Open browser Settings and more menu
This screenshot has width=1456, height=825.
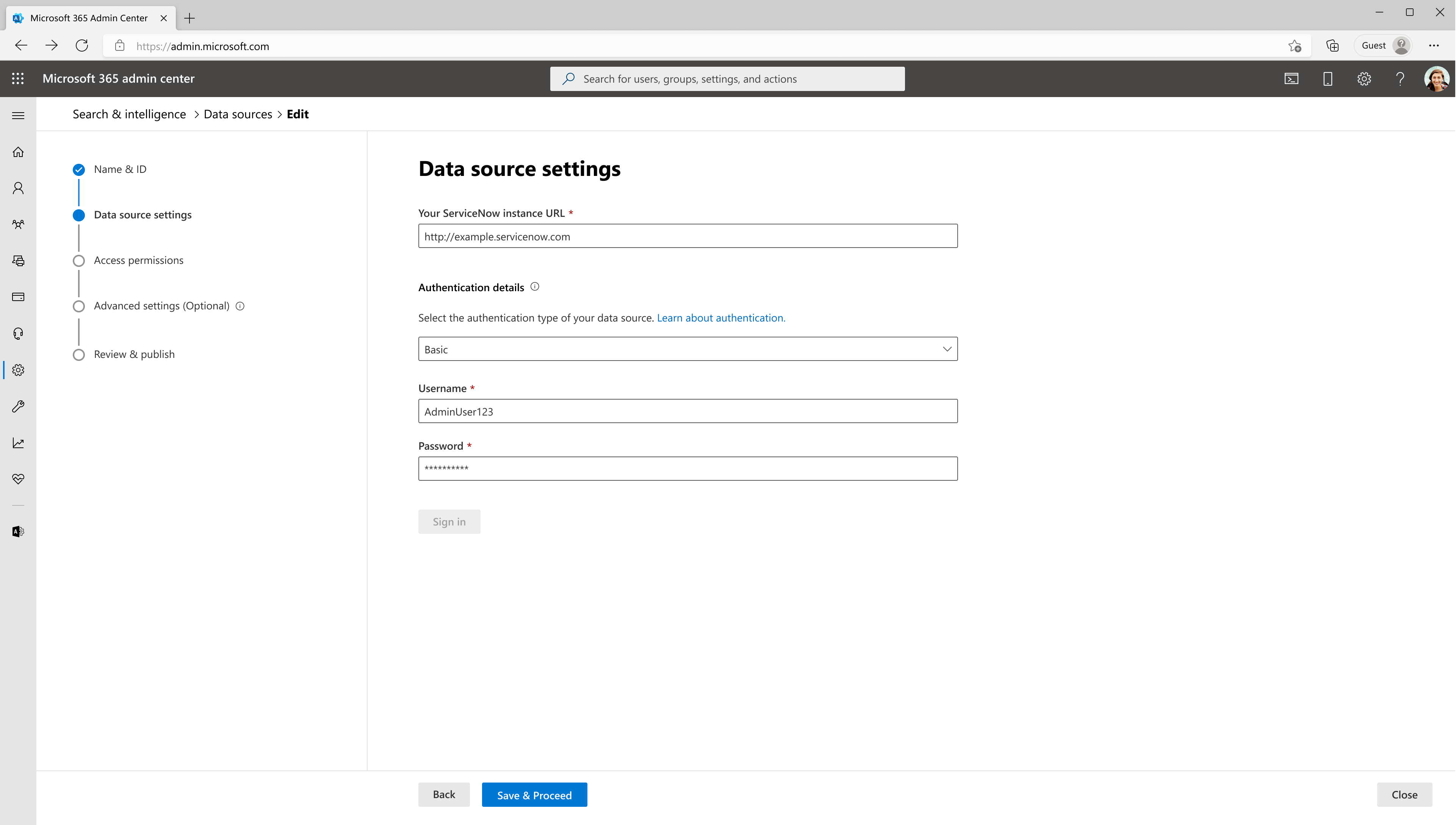tap(1433, 46)
